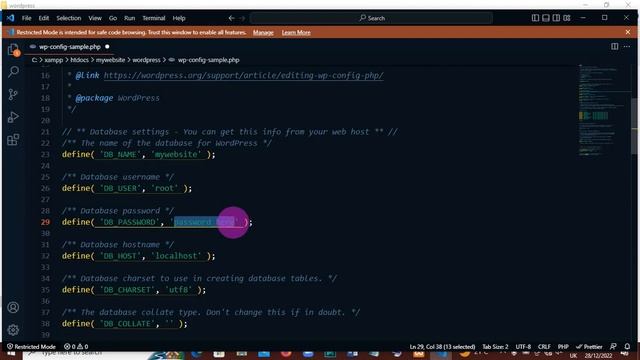Click the Windows Start button
The width and height of the screenshot is (640, 360).
11,354
